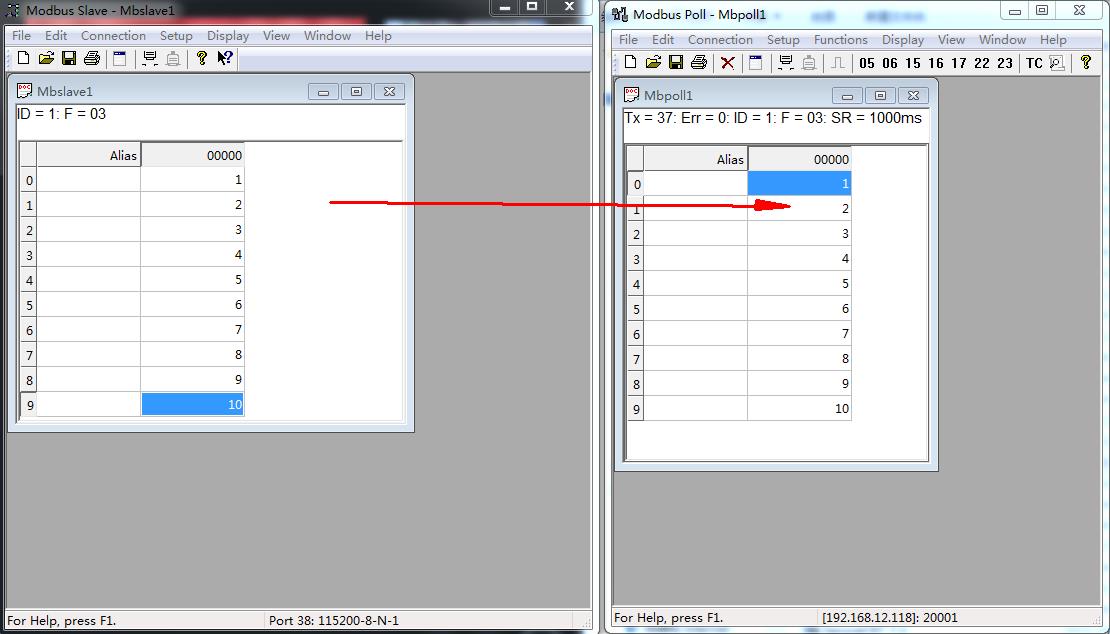The height and width of the screenshot is (634, 1110).
Task: Click the Open folder icon in Modbus Poll toolbar
Action: 653,63
